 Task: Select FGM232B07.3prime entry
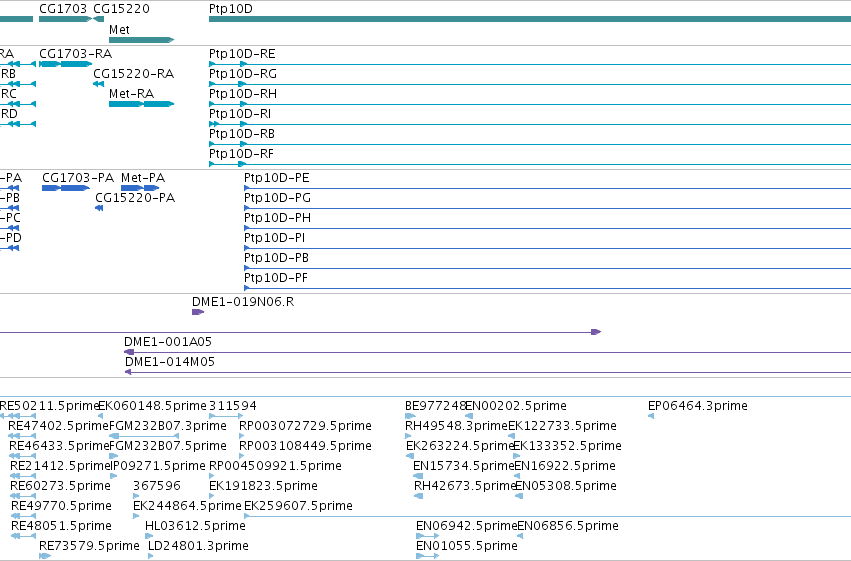(168, 426)
